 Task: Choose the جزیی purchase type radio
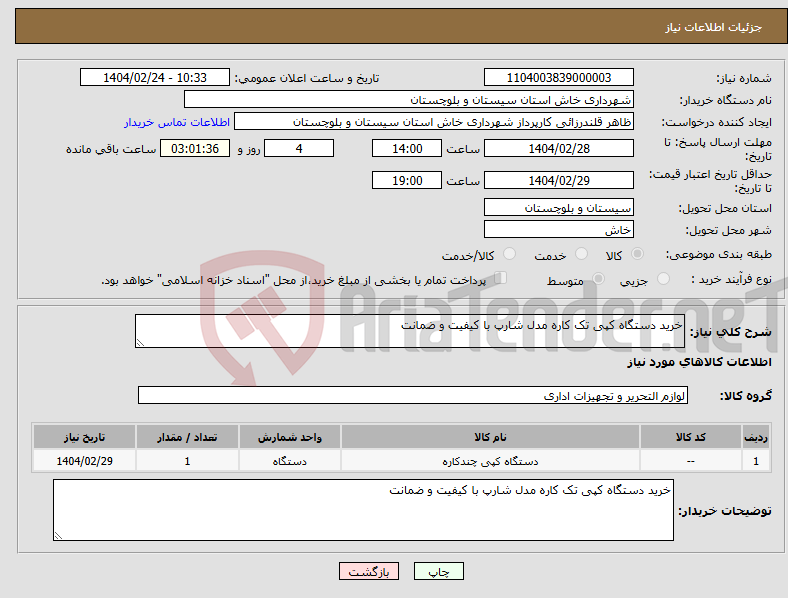click(663, 278)
